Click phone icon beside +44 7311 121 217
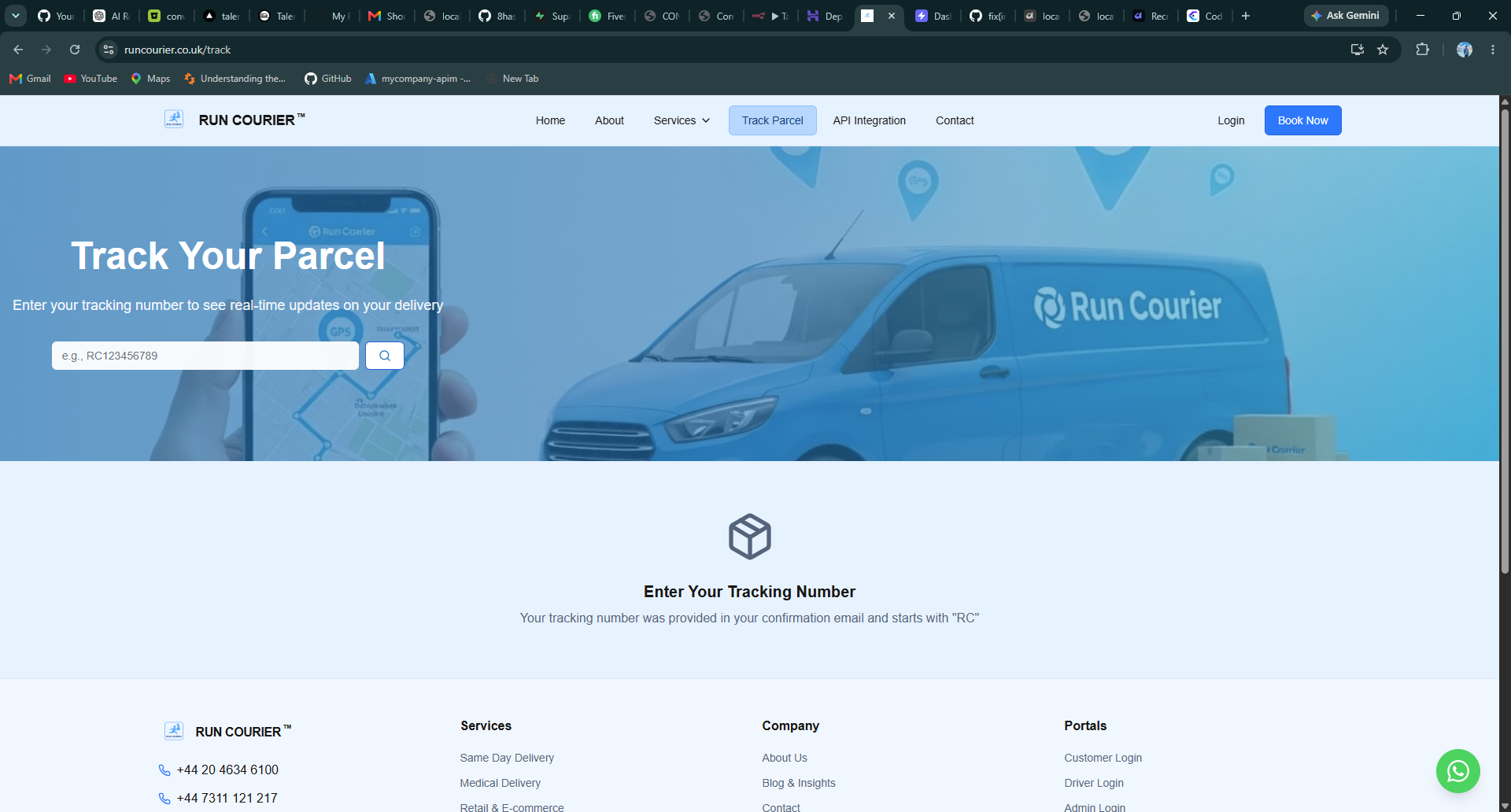Screen dimensions: 1511x812 coord(164,799)
